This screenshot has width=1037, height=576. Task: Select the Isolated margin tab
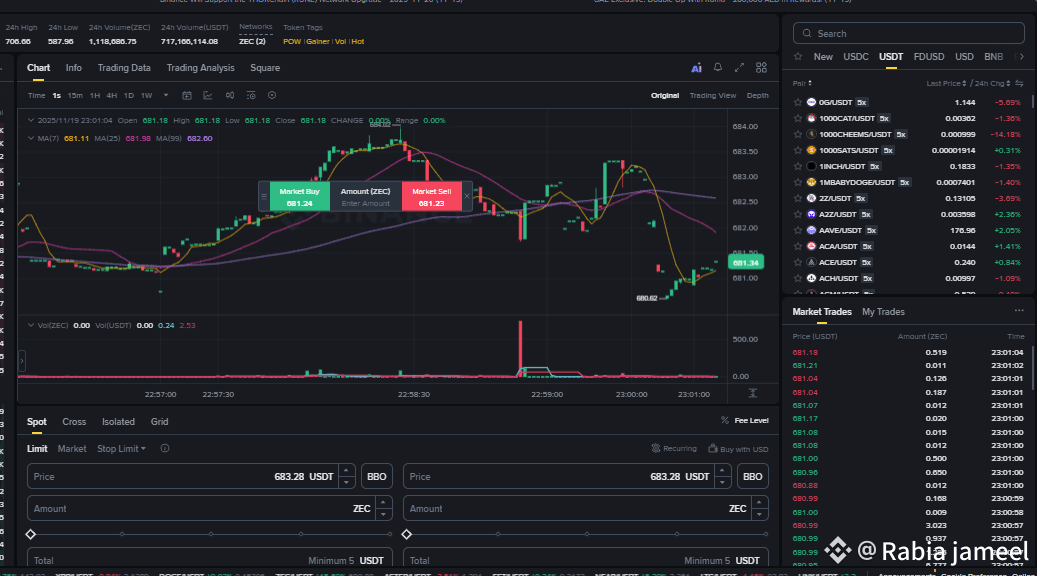(x=118, y=422)
